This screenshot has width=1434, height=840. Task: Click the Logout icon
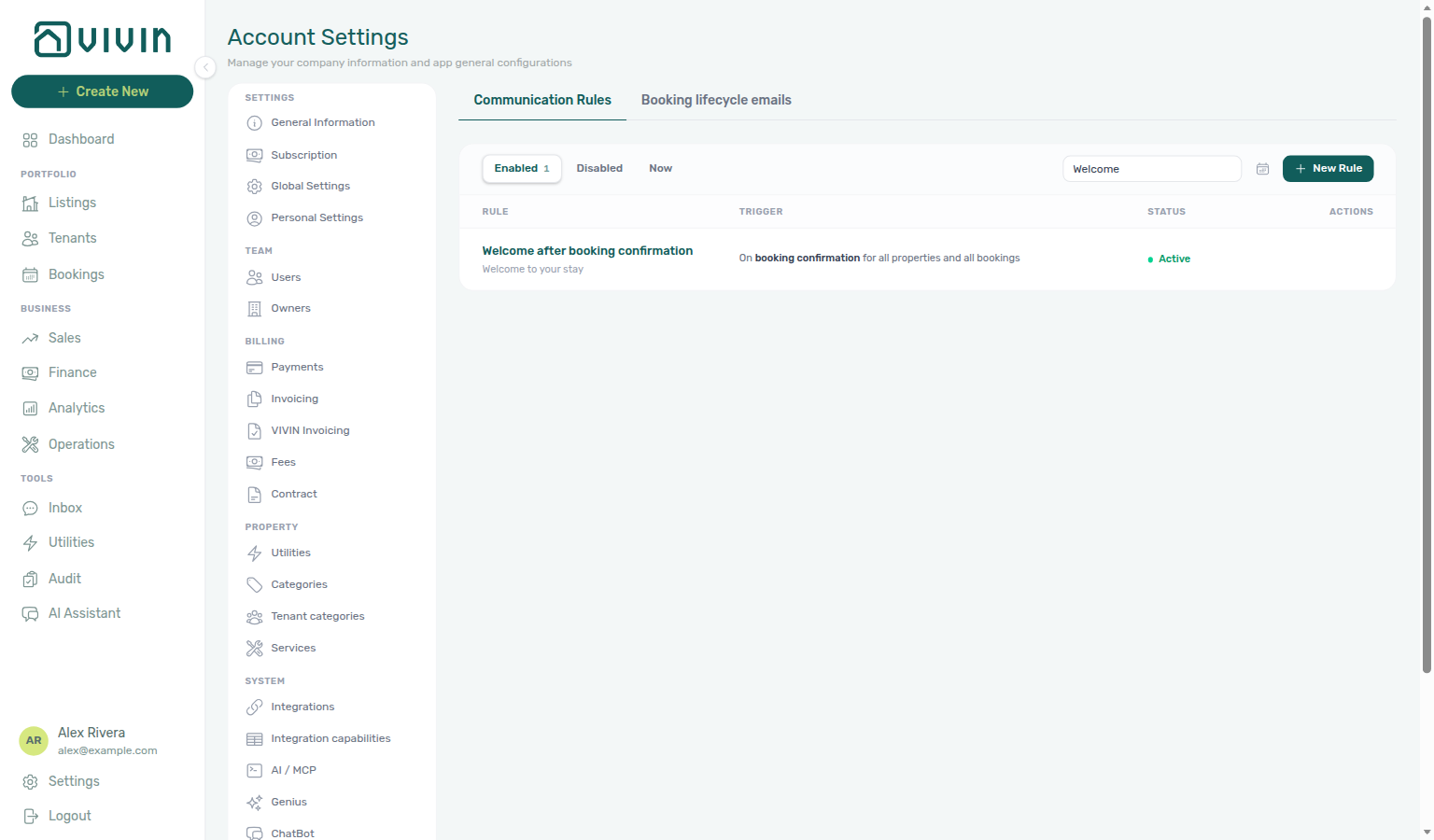[30, 816]
